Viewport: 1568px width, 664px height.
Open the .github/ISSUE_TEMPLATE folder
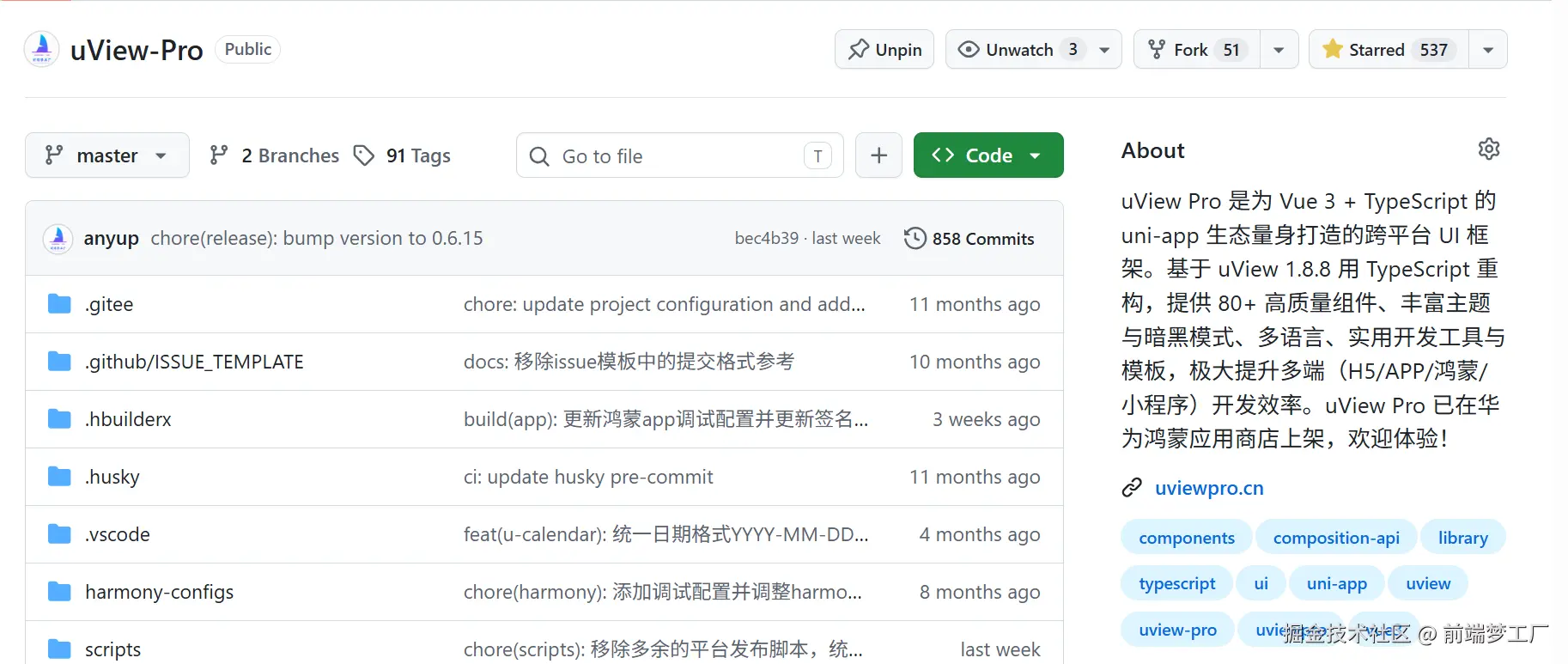pyautogui.click(x=194, y=362)
